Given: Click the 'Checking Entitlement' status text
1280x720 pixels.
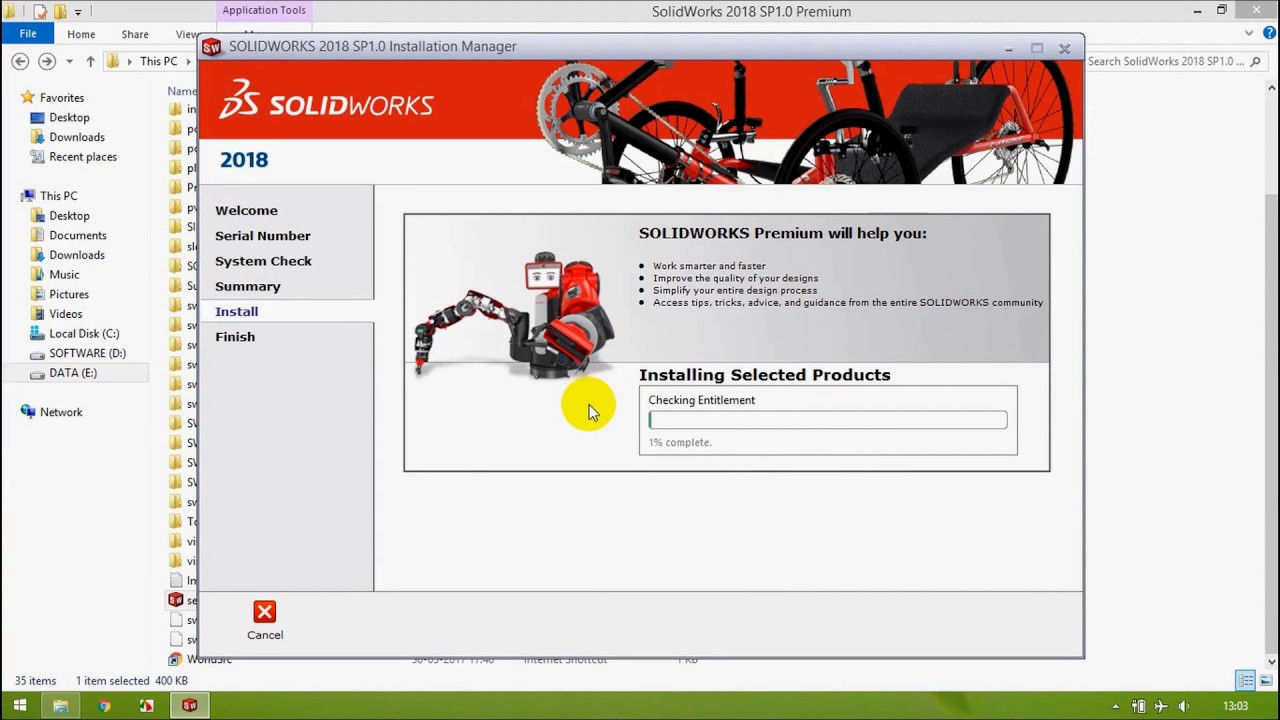Looking at the screenshot, I should point(701,400).
